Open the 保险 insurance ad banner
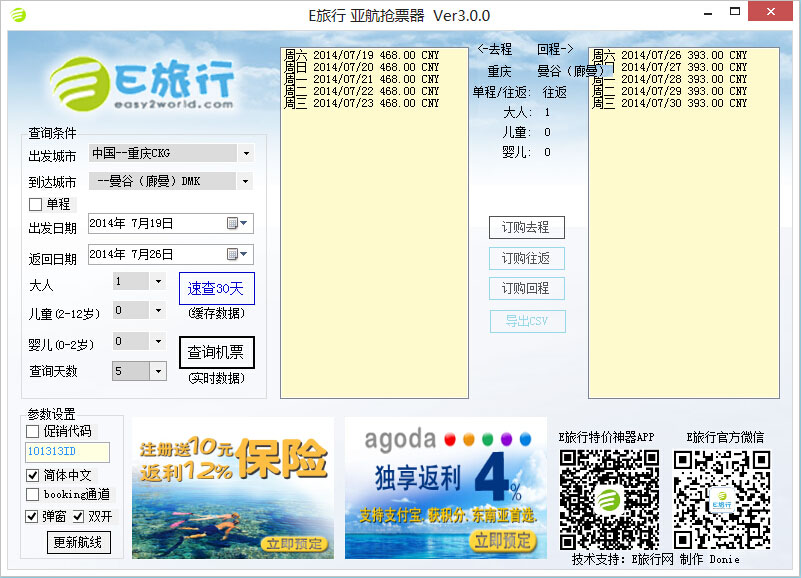The image size is (801, 578). click(x=232, y=487)
